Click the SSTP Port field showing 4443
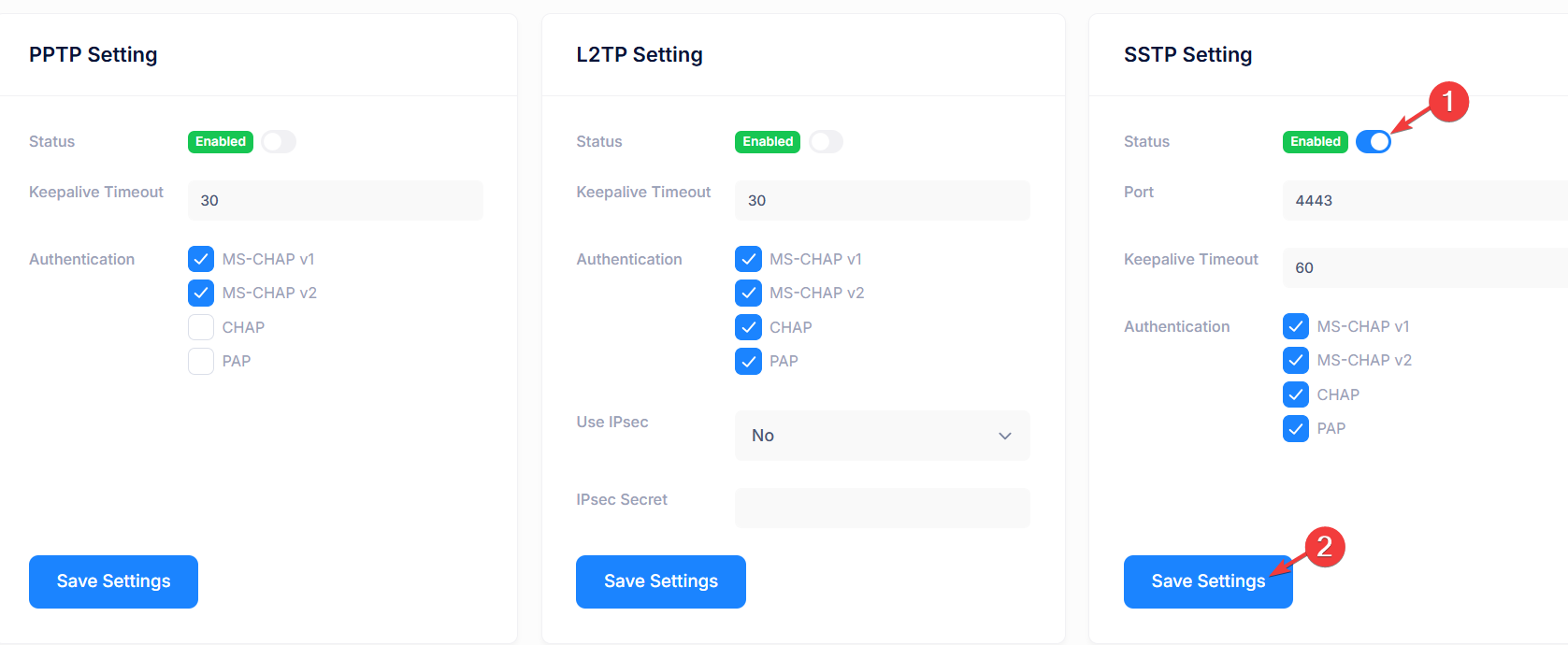This screenshot has width=1568, height=645. (x=1425, y=200)
